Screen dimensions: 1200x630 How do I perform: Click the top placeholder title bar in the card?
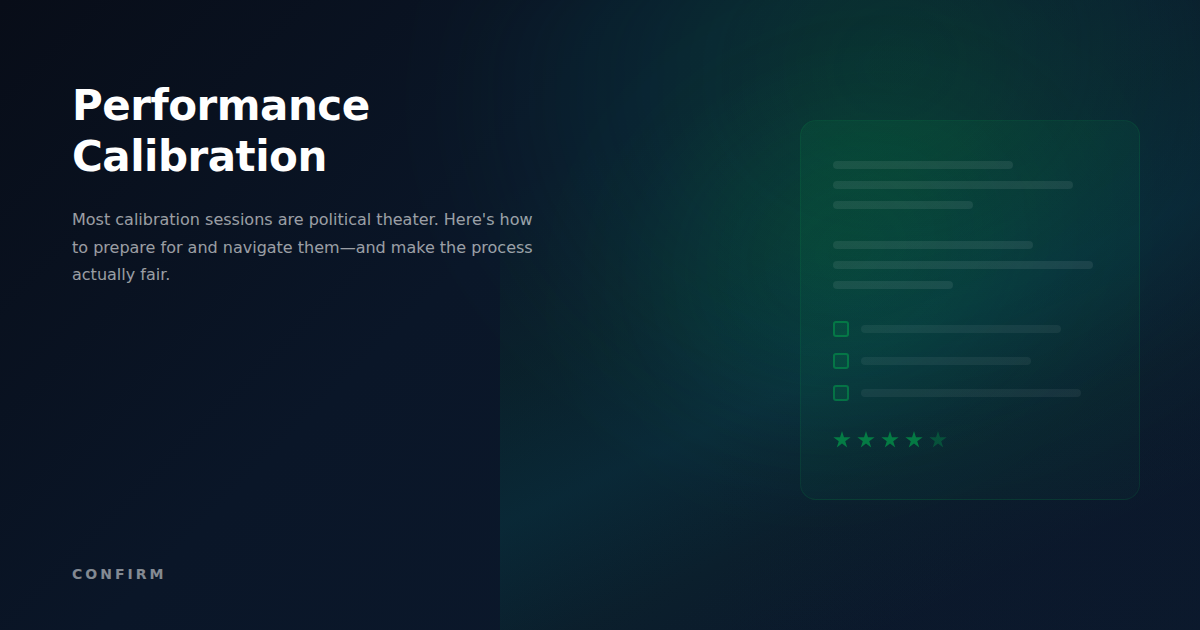(922, 164)
